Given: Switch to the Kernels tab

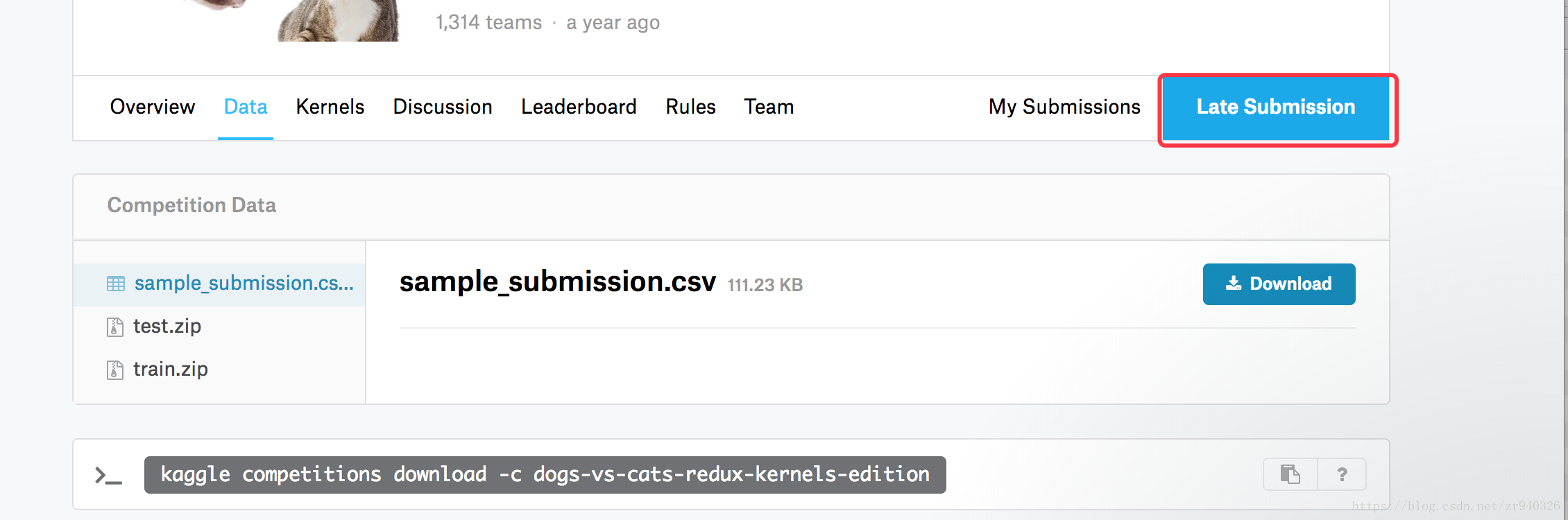Looking at the screenshot, I should point(330,107).
